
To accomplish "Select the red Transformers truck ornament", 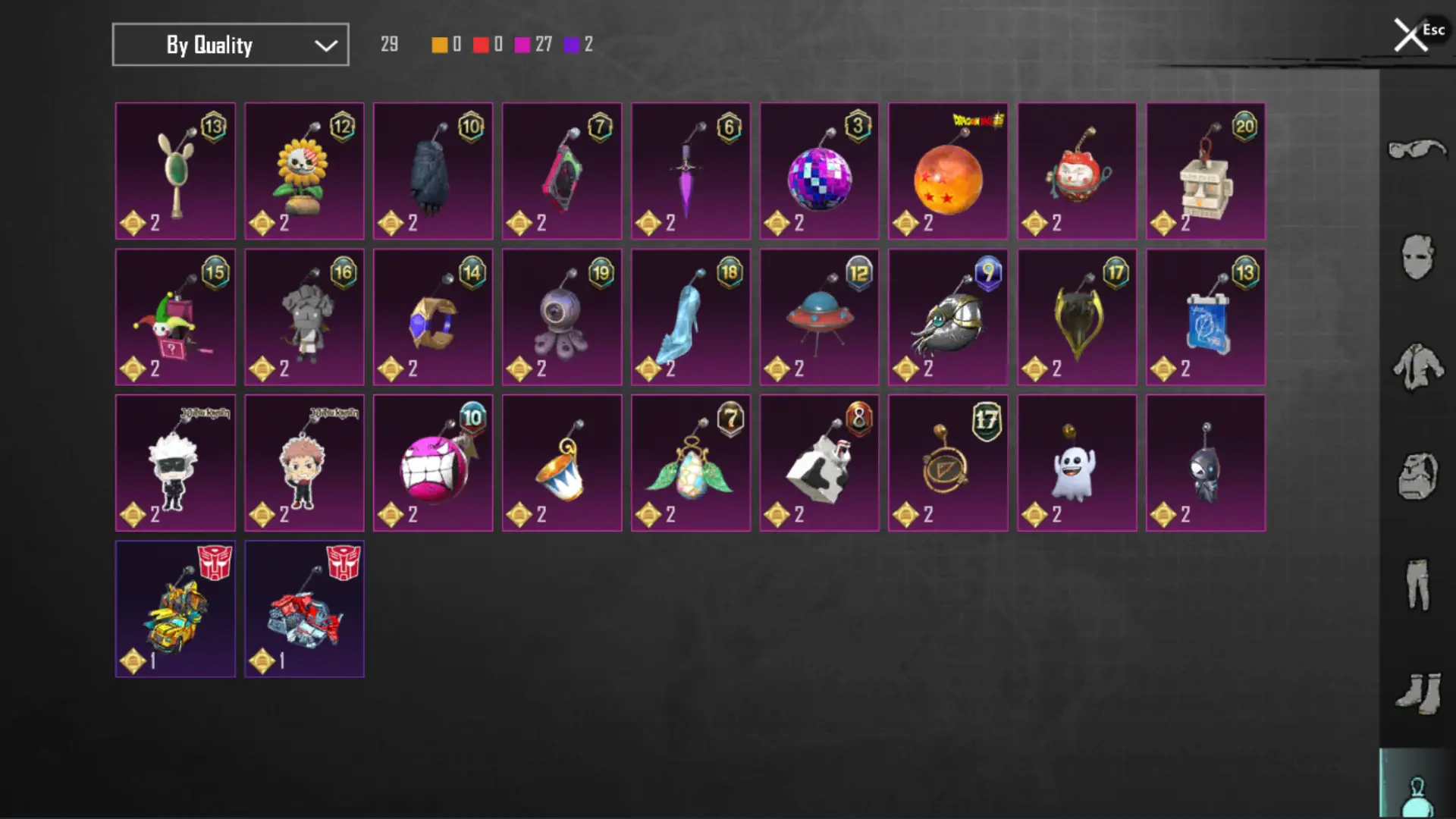I will (304, 609).
